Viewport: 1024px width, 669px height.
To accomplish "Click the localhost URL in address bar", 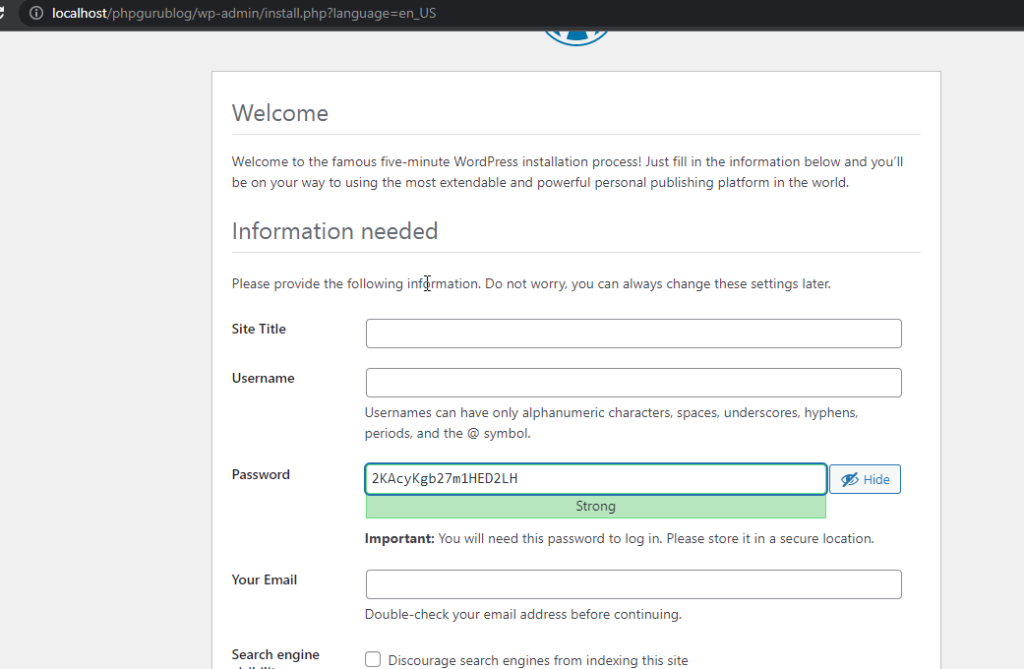I will [x=244, y=14].
